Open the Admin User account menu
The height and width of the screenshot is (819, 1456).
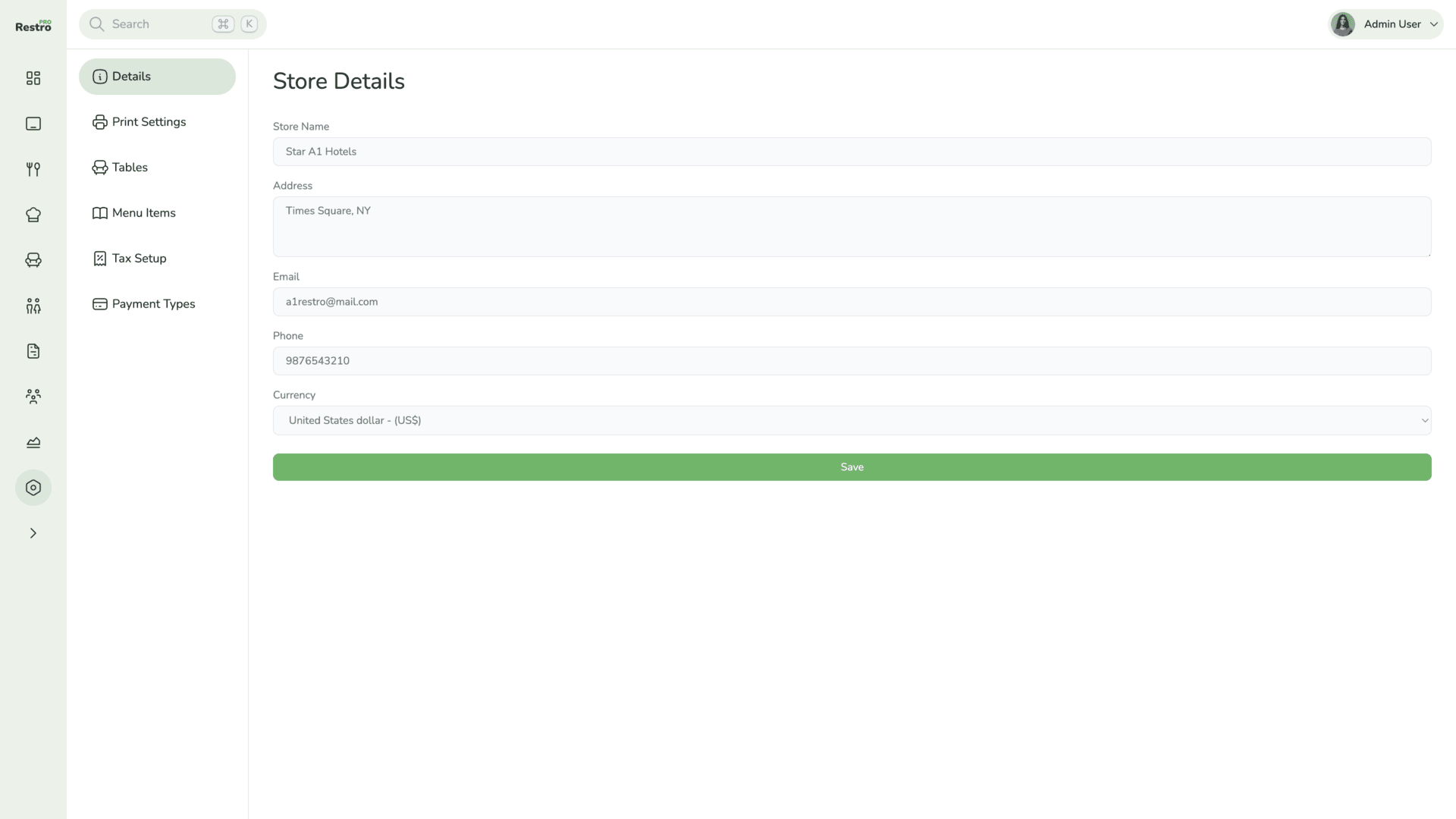1385,24
